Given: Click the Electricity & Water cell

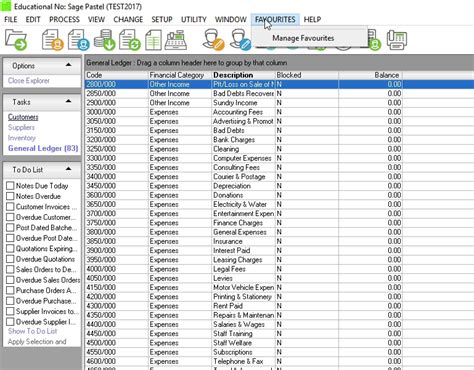Looking at the screenshot, I should click(243, 204).
